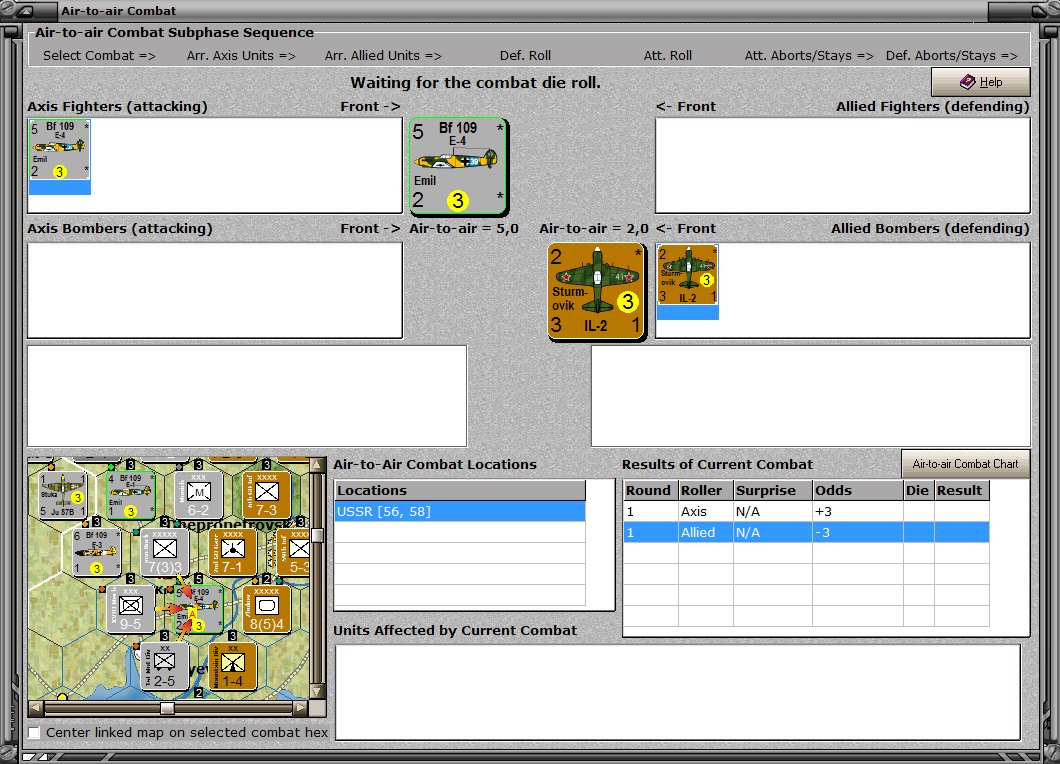This screenshot has width=1060, height=764.
Task: Click the Roller column header
Action: [706, 490]
